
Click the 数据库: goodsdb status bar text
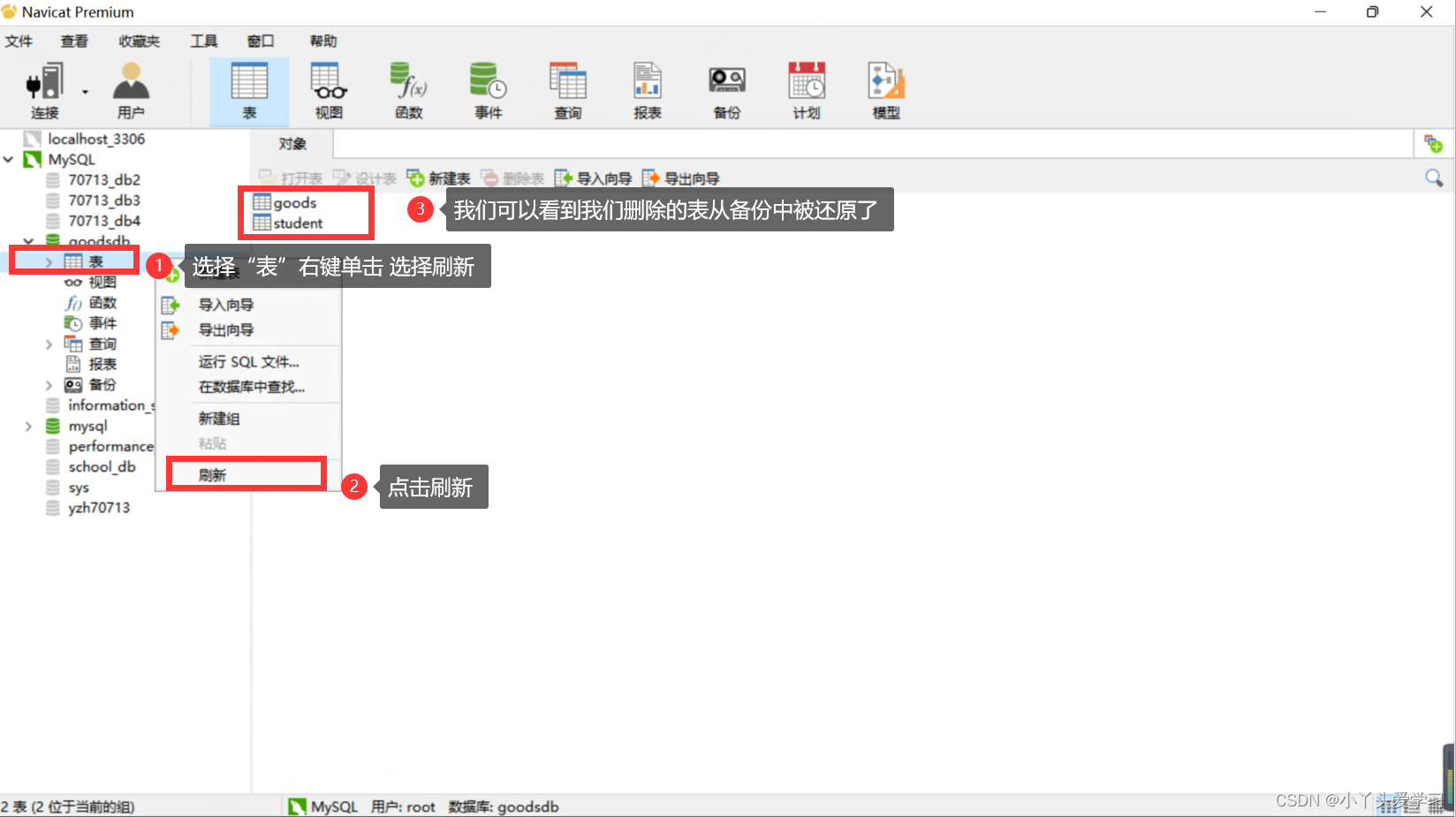tap(504, 806)
